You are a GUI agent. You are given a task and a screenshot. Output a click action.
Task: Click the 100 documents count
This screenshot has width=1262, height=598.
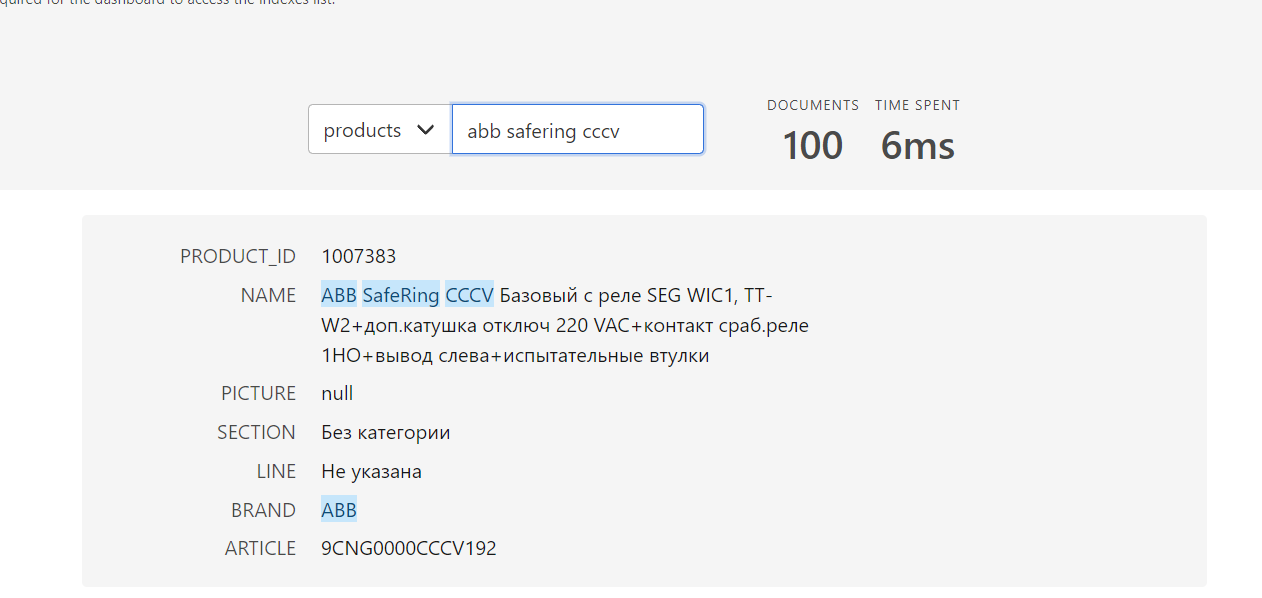pos(812,145)
